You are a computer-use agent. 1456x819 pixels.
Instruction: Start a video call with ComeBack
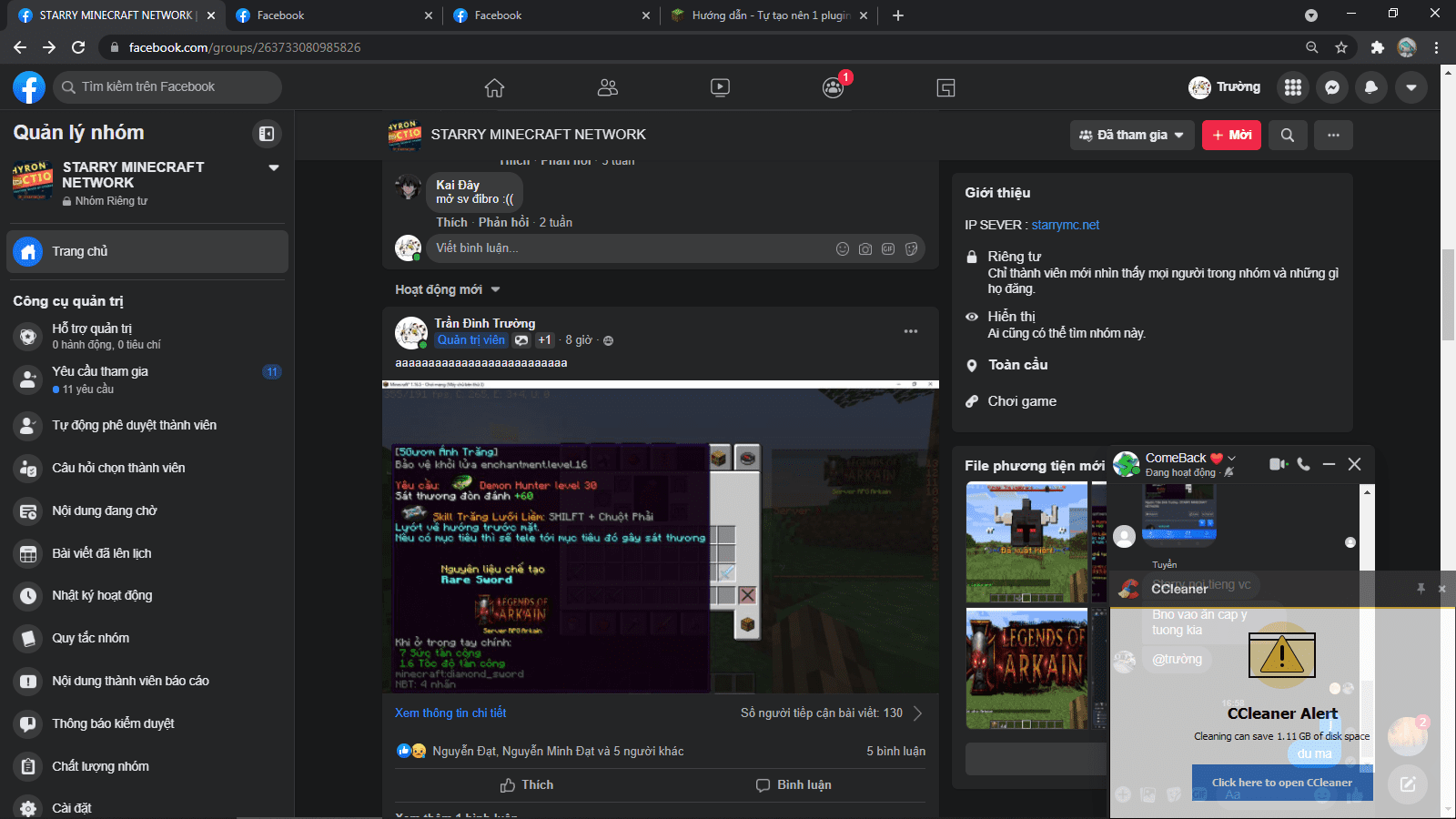pyautogui.click(x=1278, y=464)
